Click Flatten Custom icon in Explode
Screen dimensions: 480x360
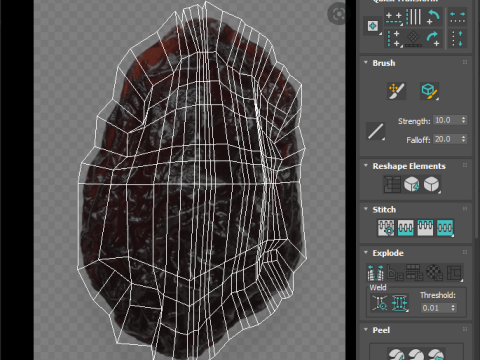454,272
